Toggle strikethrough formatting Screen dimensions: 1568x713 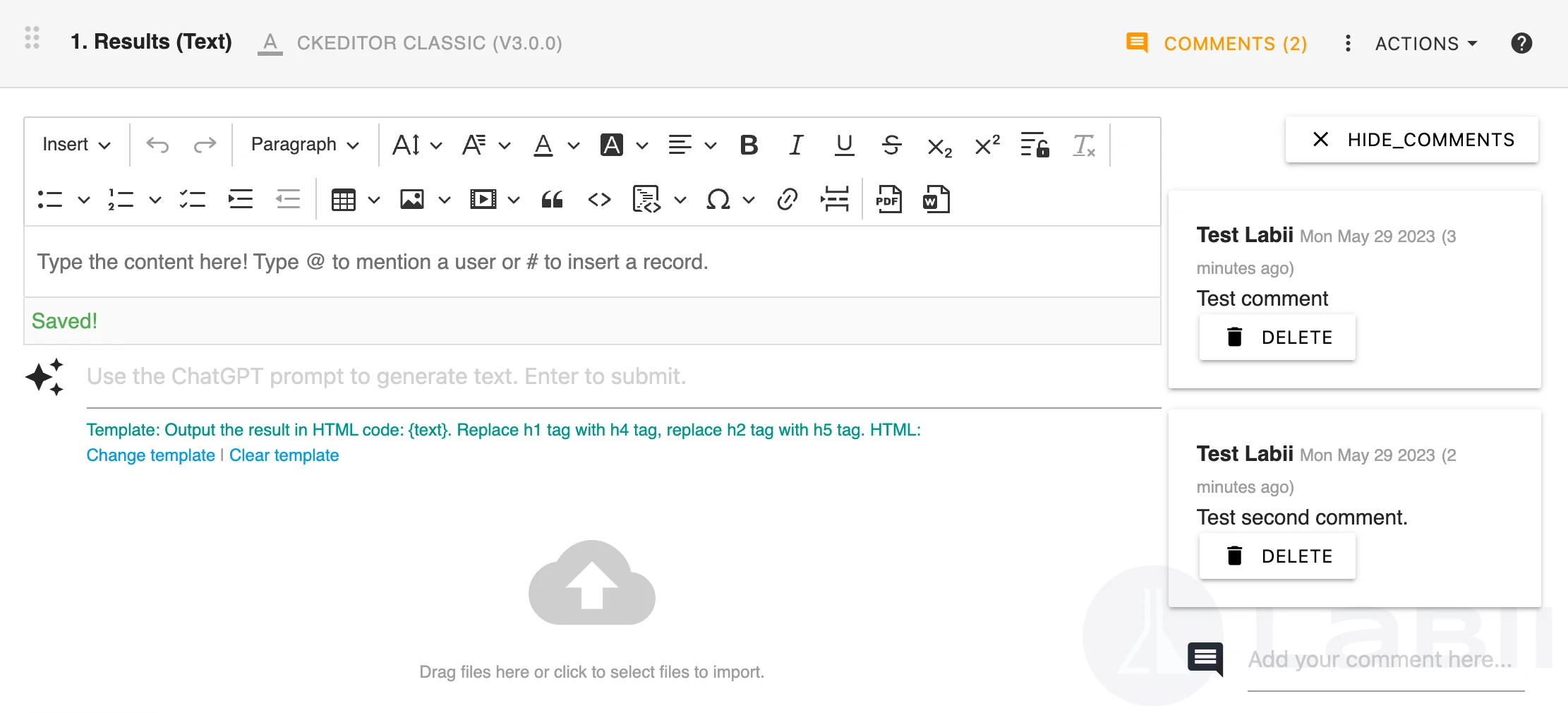(891, 145)
